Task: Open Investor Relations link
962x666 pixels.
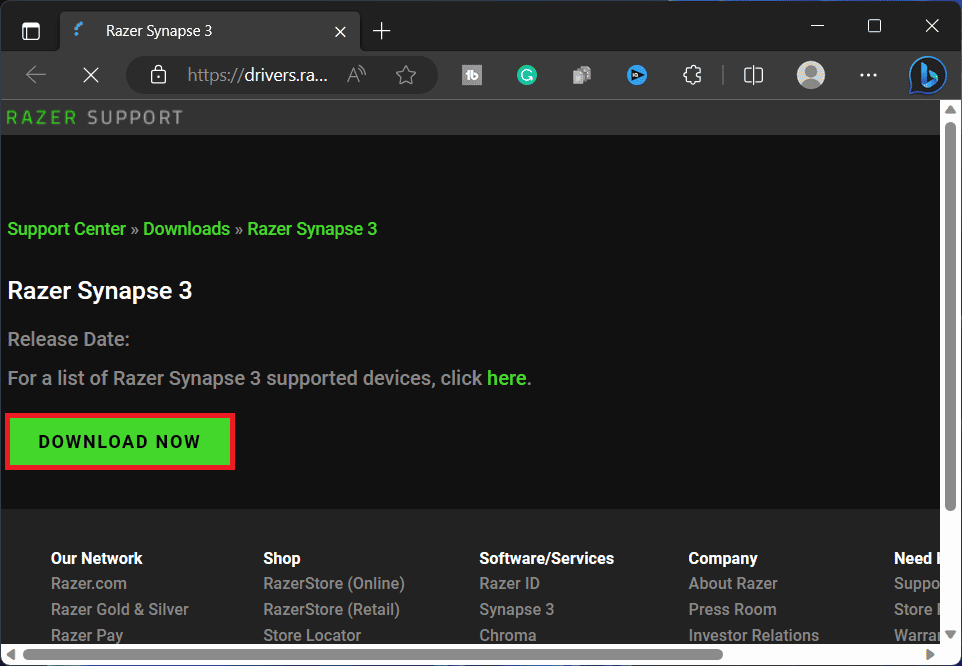Action: (753, 635)
